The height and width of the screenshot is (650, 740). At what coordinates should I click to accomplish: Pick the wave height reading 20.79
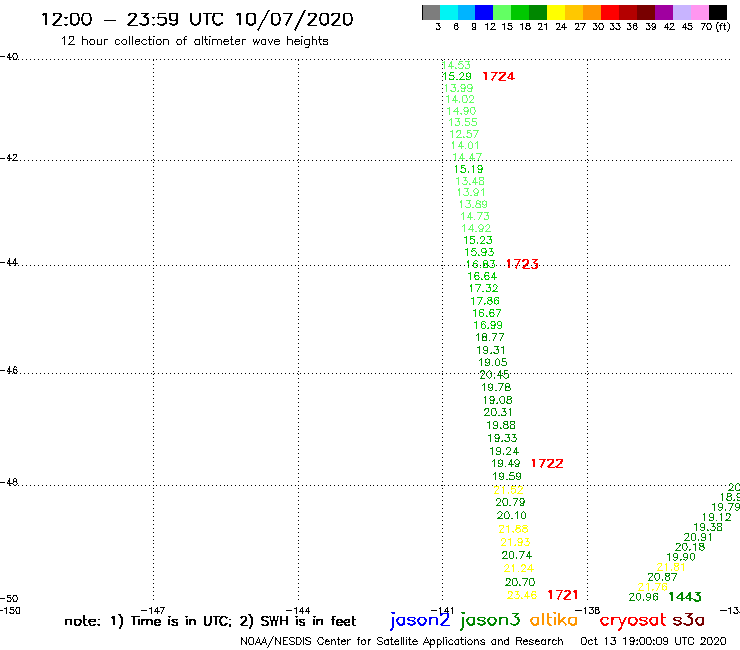tap(510, 503)
